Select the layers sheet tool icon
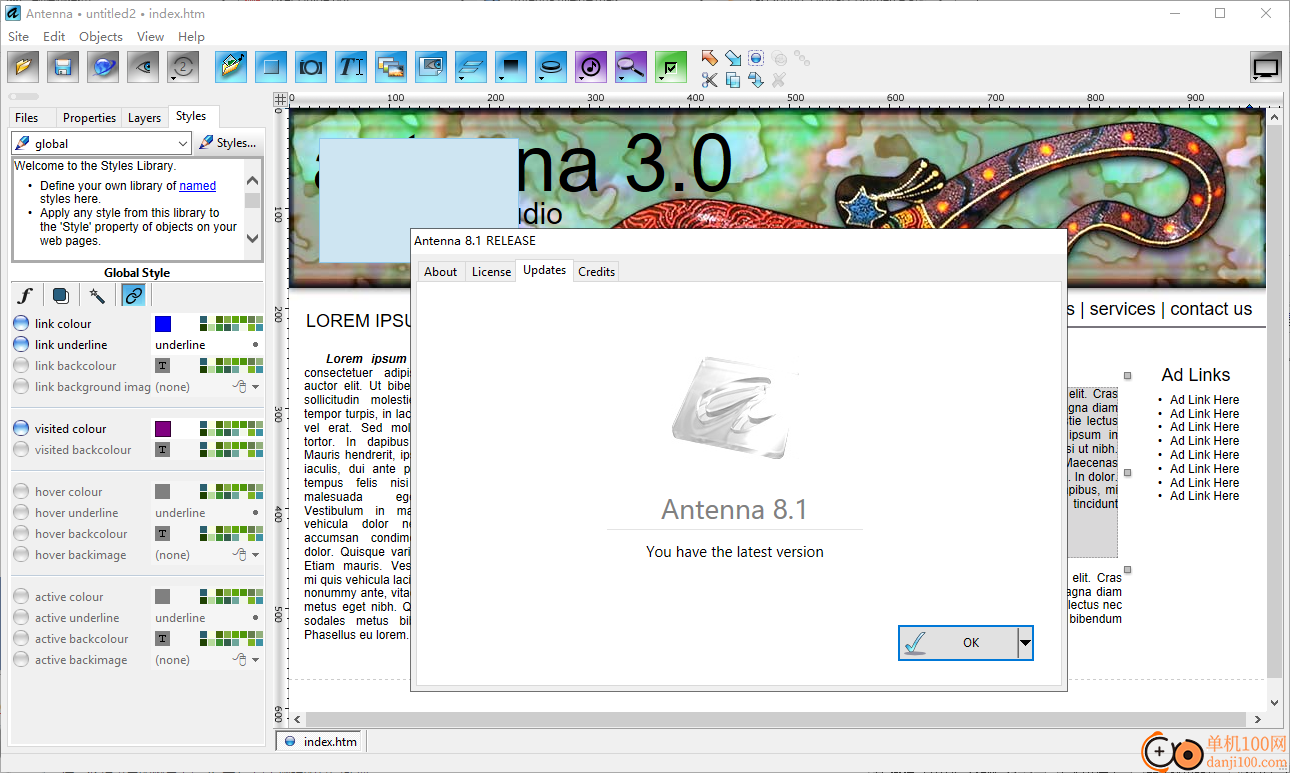This screenshot has width=1290, height=773. tap(471, 67)
